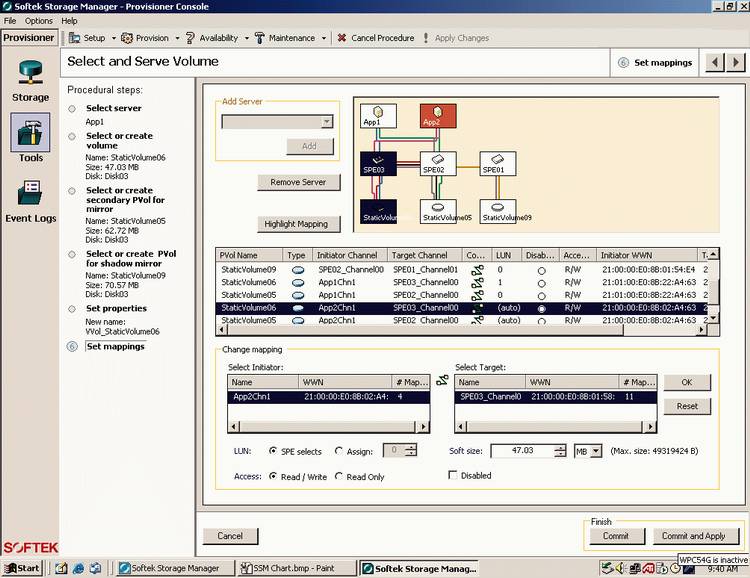The width and height of the screenshot is (750, 578).
Task: Click Select Initiator list horizontal scrollbar
Action: pos(328,426)
